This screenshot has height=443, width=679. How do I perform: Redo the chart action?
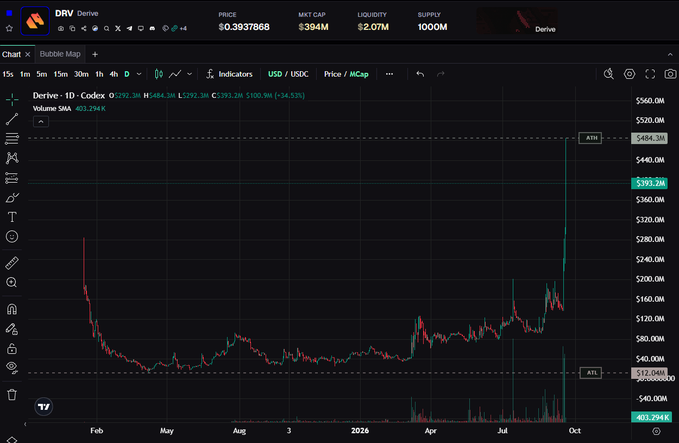440,74
